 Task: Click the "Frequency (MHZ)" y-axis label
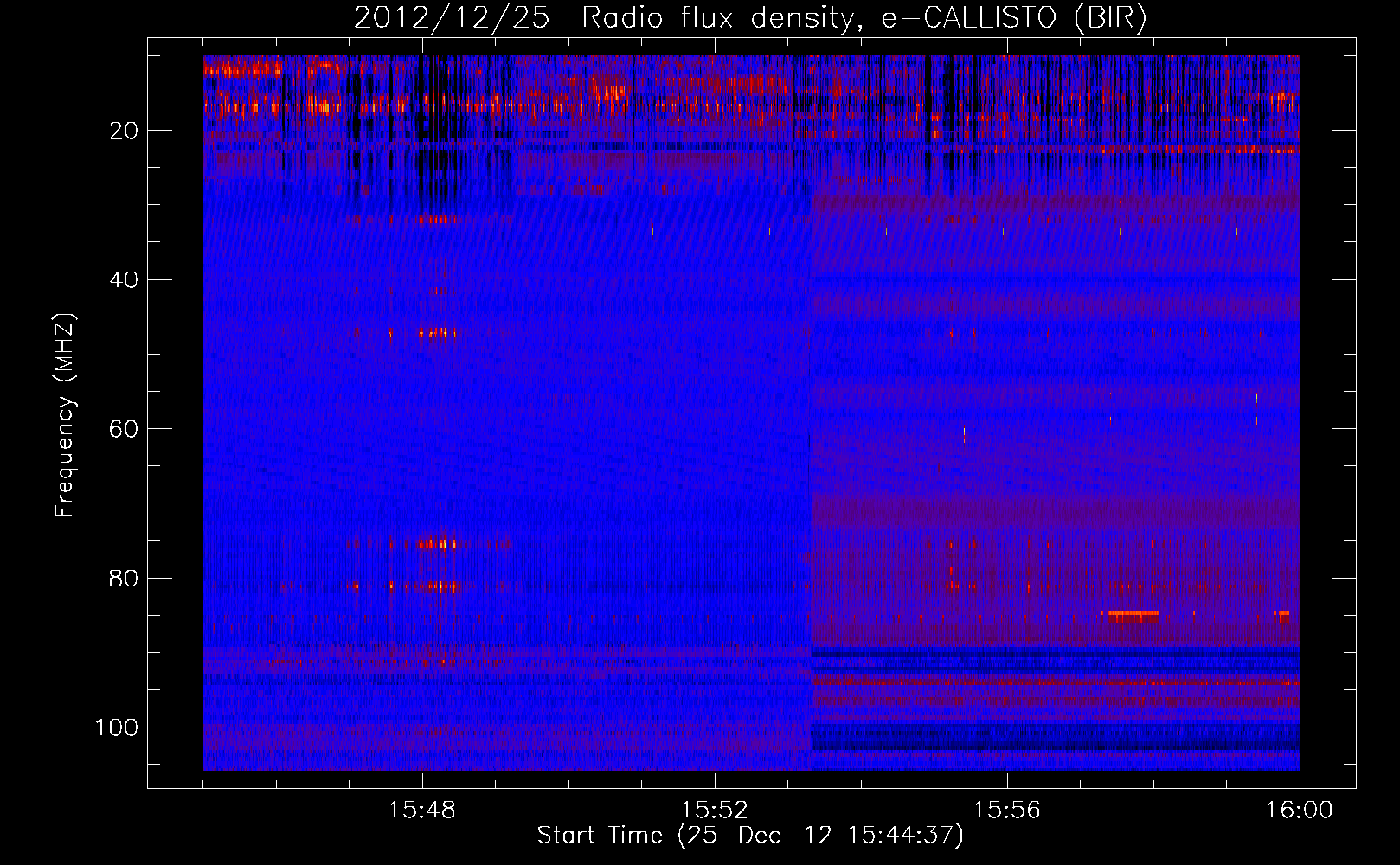pos(66,415)
